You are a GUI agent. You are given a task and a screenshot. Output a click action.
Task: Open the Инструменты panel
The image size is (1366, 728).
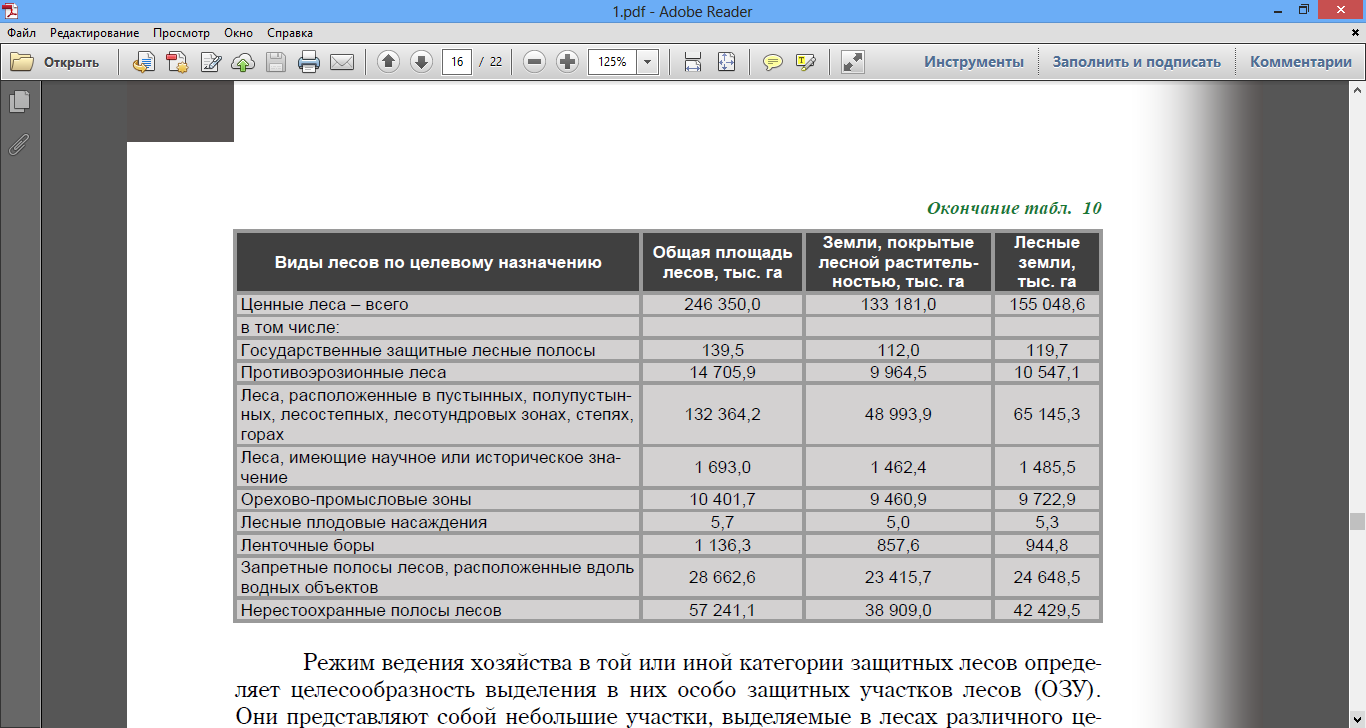click(x=974, y=62)
